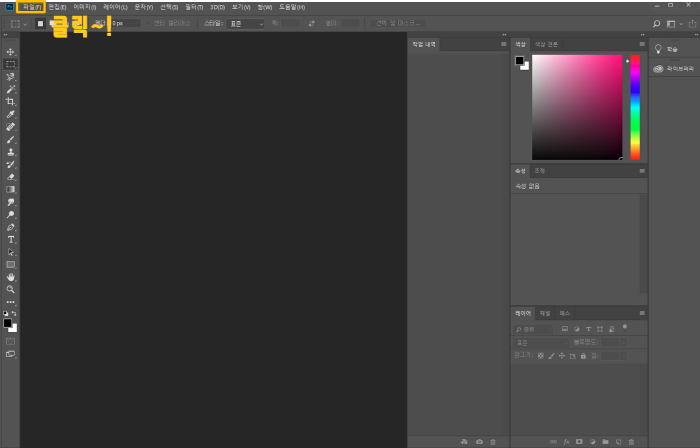Toggle lock all padlock in Layers panel
700x448 pixels.
pos(583,356)
